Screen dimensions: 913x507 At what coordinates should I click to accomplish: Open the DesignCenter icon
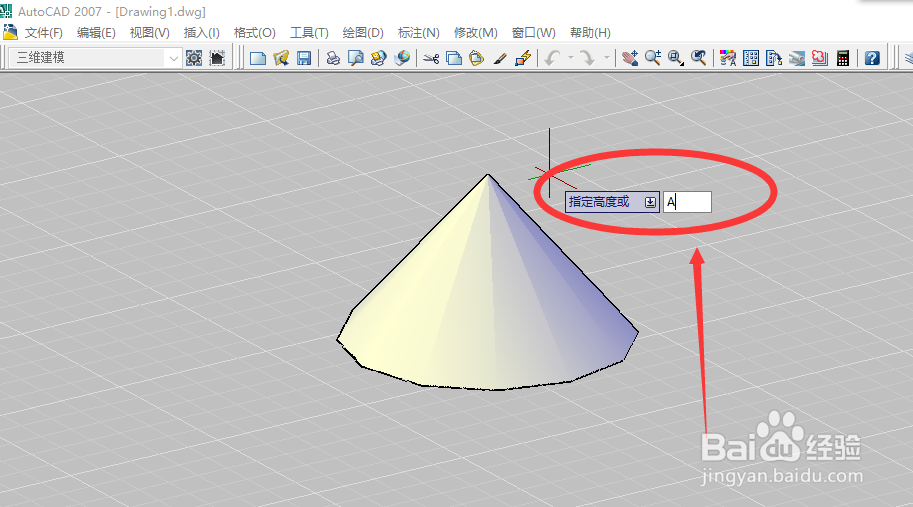coord(751,58)
